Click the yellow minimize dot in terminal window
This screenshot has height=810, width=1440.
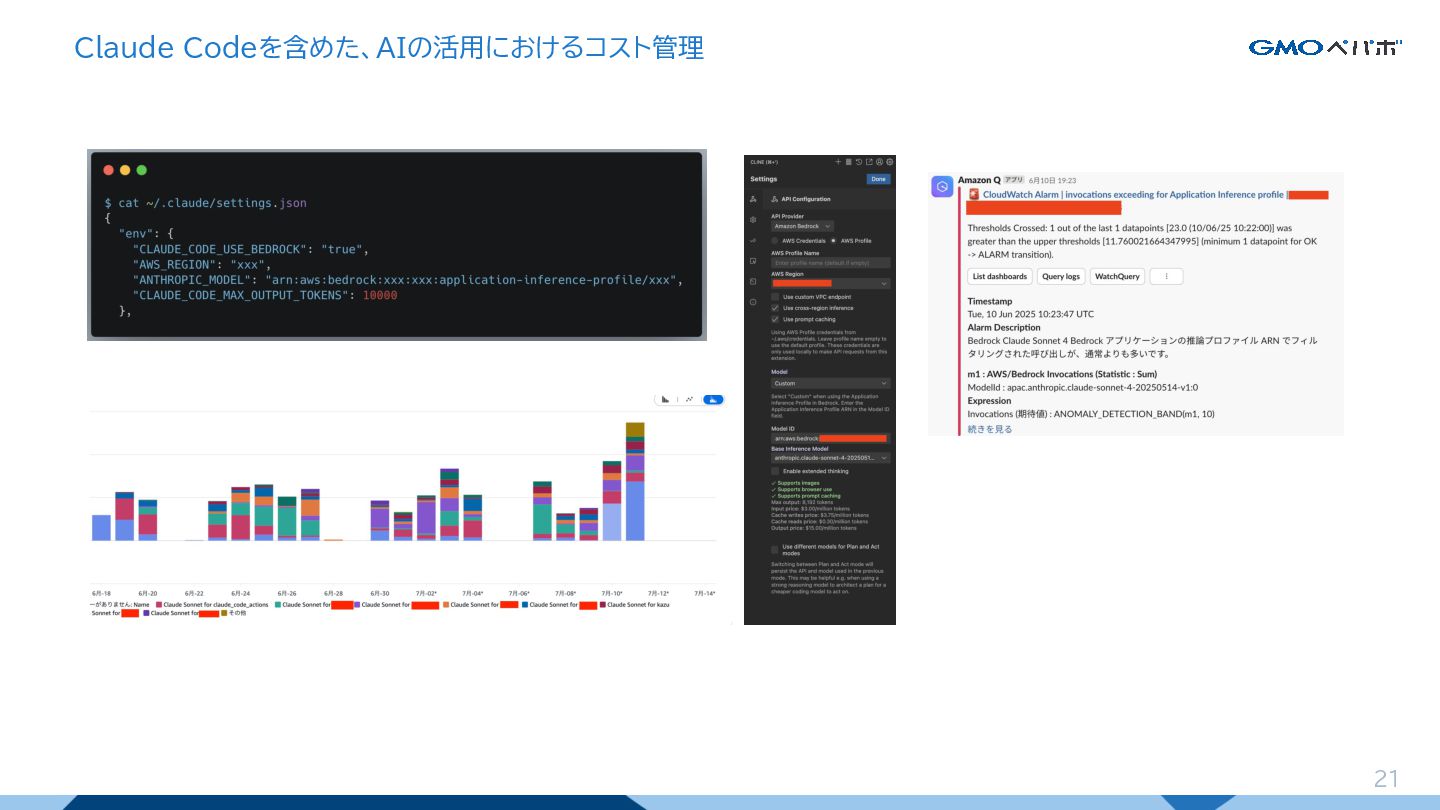(x=125, y=170)
